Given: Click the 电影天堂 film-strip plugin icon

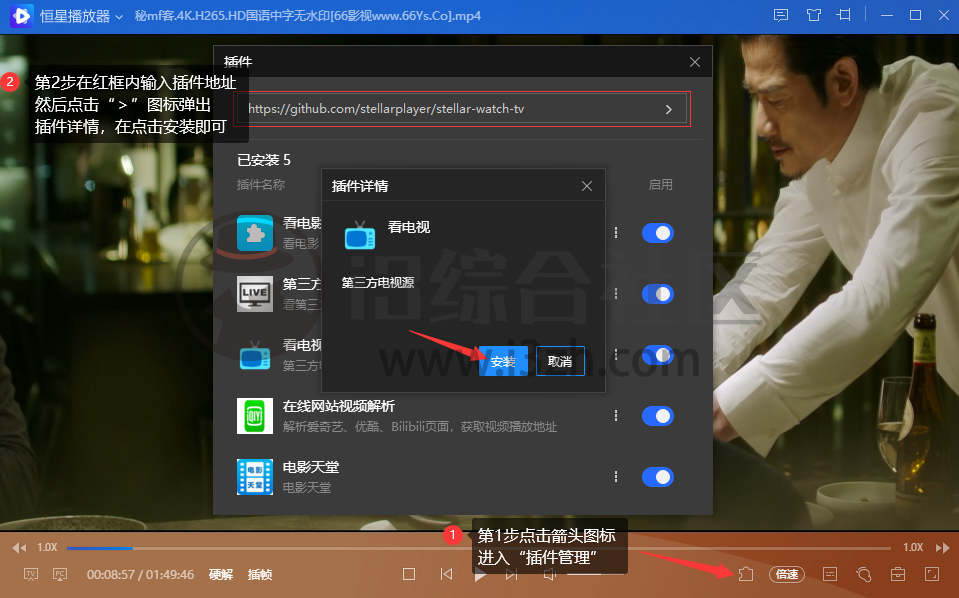Looking at the screenshot, I should (x=255, y=477).
